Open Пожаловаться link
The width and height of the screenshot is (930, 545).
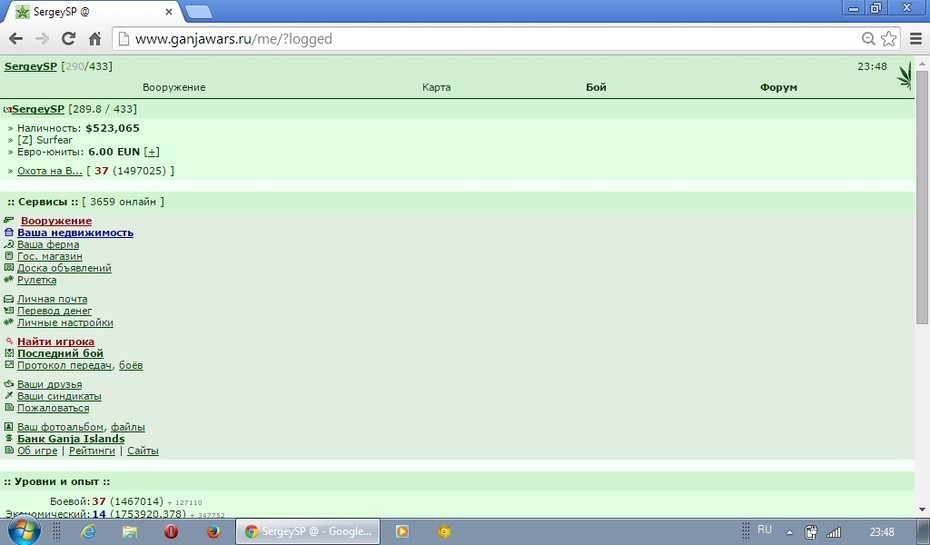53,408
